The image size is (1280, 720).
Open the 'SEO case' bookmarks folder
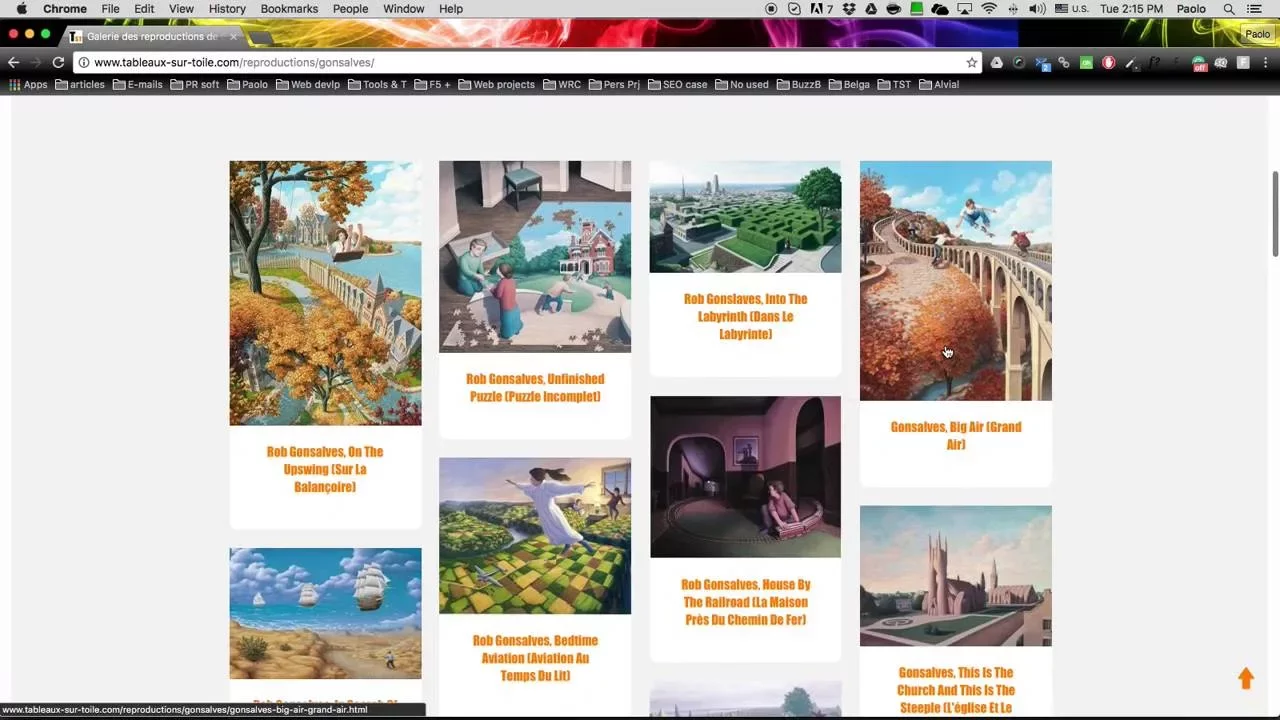tap(678, 85)
